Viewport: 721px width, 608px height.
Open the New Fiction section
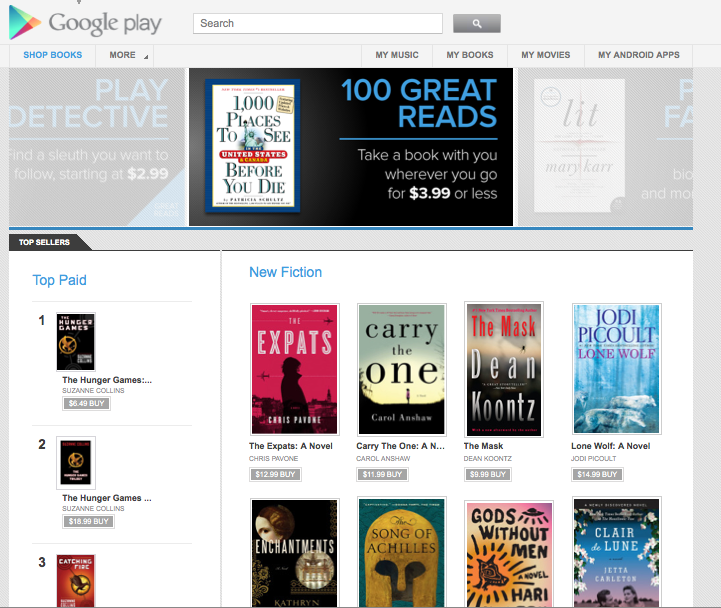coord(286,272)
